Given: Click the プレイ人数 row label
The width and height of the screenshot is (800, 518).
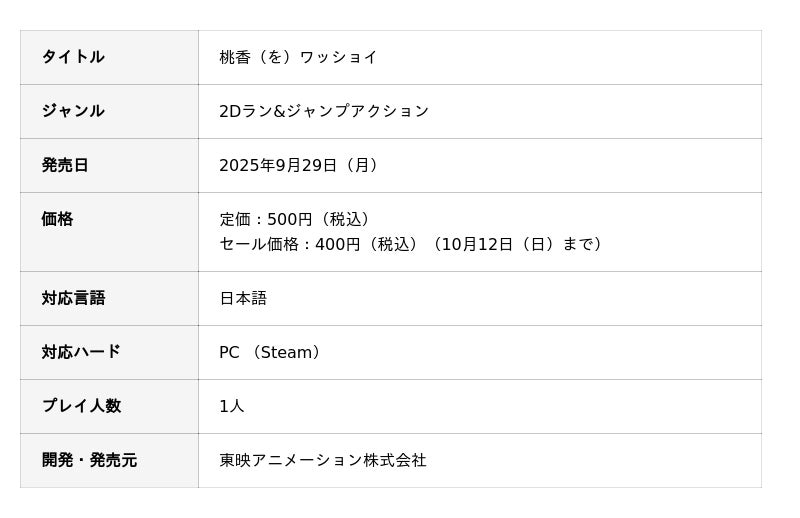Looking at the screenshot, I should [x=81, y=406].
